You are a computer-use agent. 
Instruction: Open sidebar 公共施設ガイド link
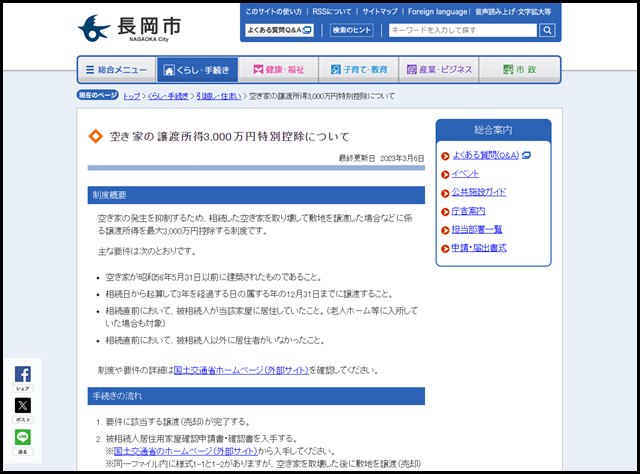tap(479, 192)
